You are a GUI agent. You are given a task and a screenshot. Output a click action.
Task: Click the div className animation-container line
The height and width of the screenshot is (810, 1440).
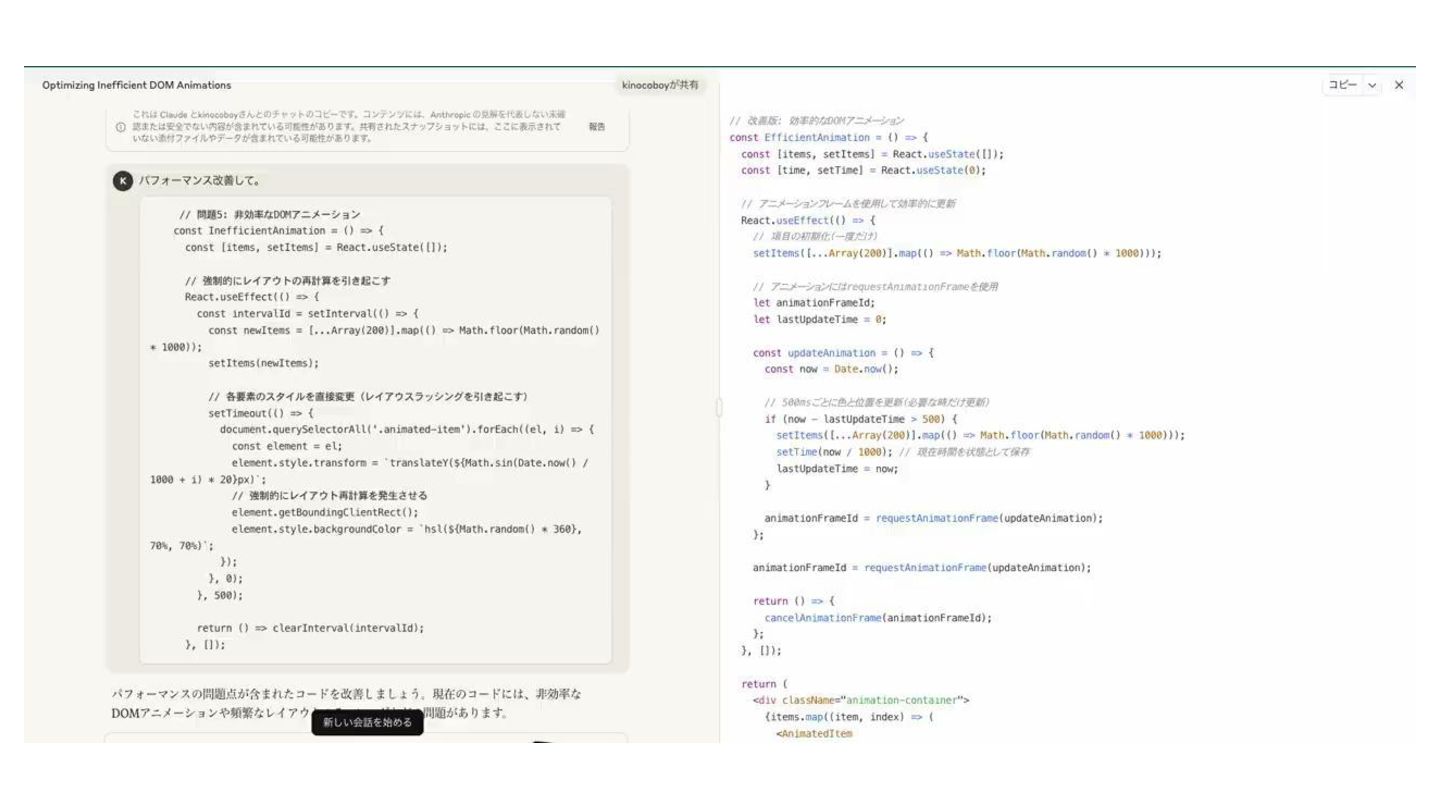click(860, 700)
